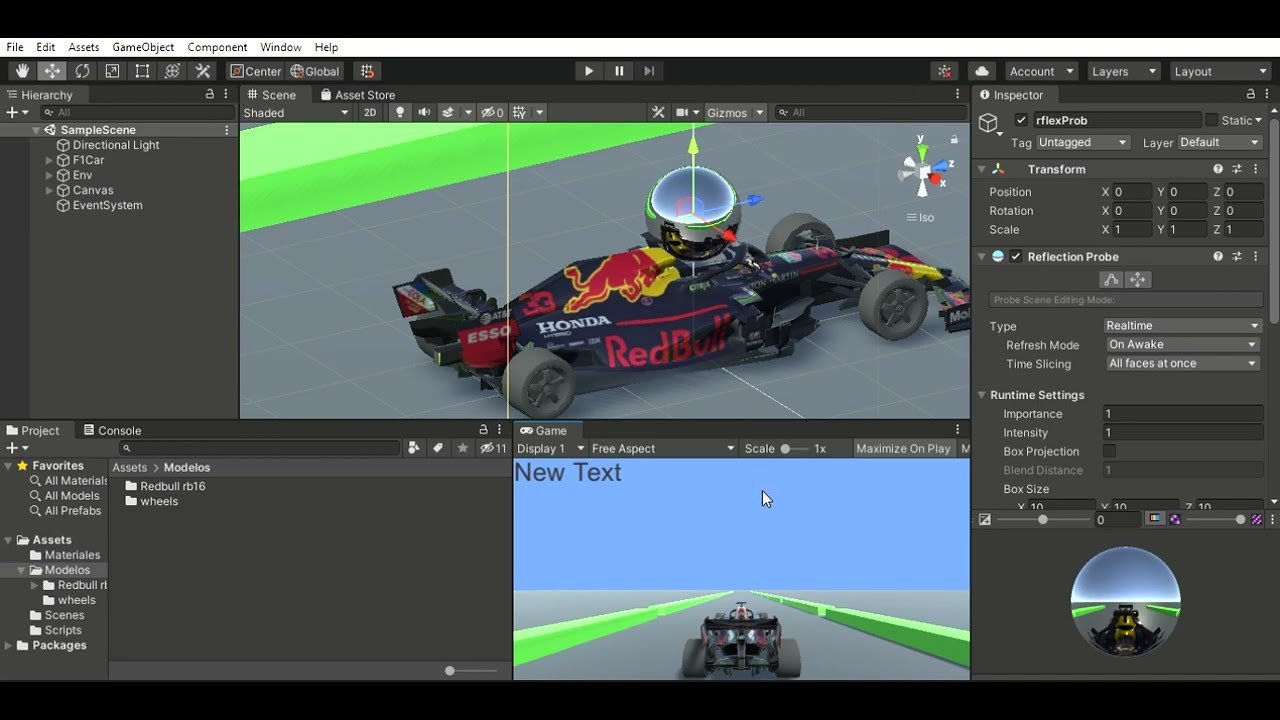Viewport: 1280px width, 720px height.
Task: Open Reflection Probe help icon
Action: 1218,257
